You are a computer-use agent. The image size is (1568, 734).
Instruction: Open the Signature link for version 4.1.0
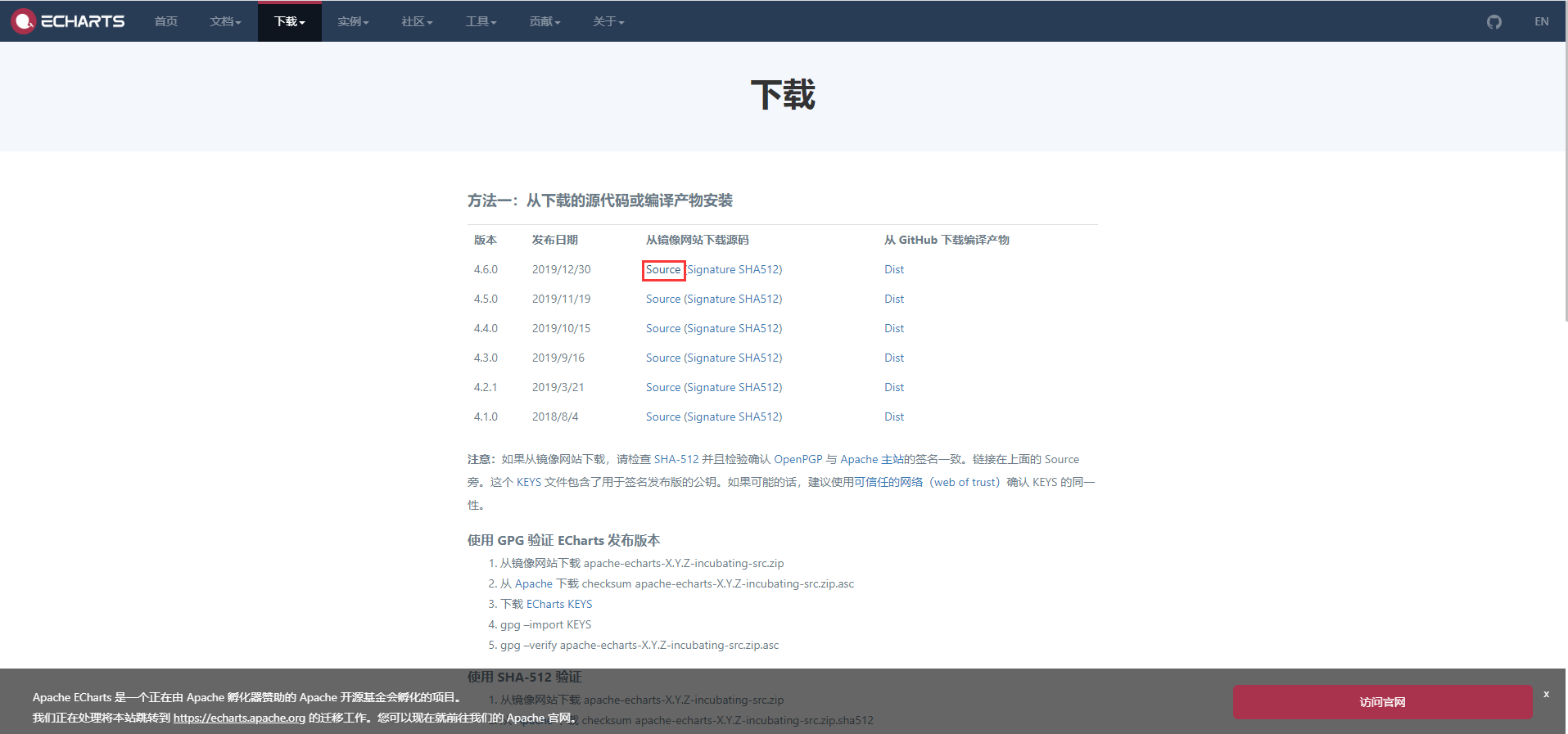712,417
